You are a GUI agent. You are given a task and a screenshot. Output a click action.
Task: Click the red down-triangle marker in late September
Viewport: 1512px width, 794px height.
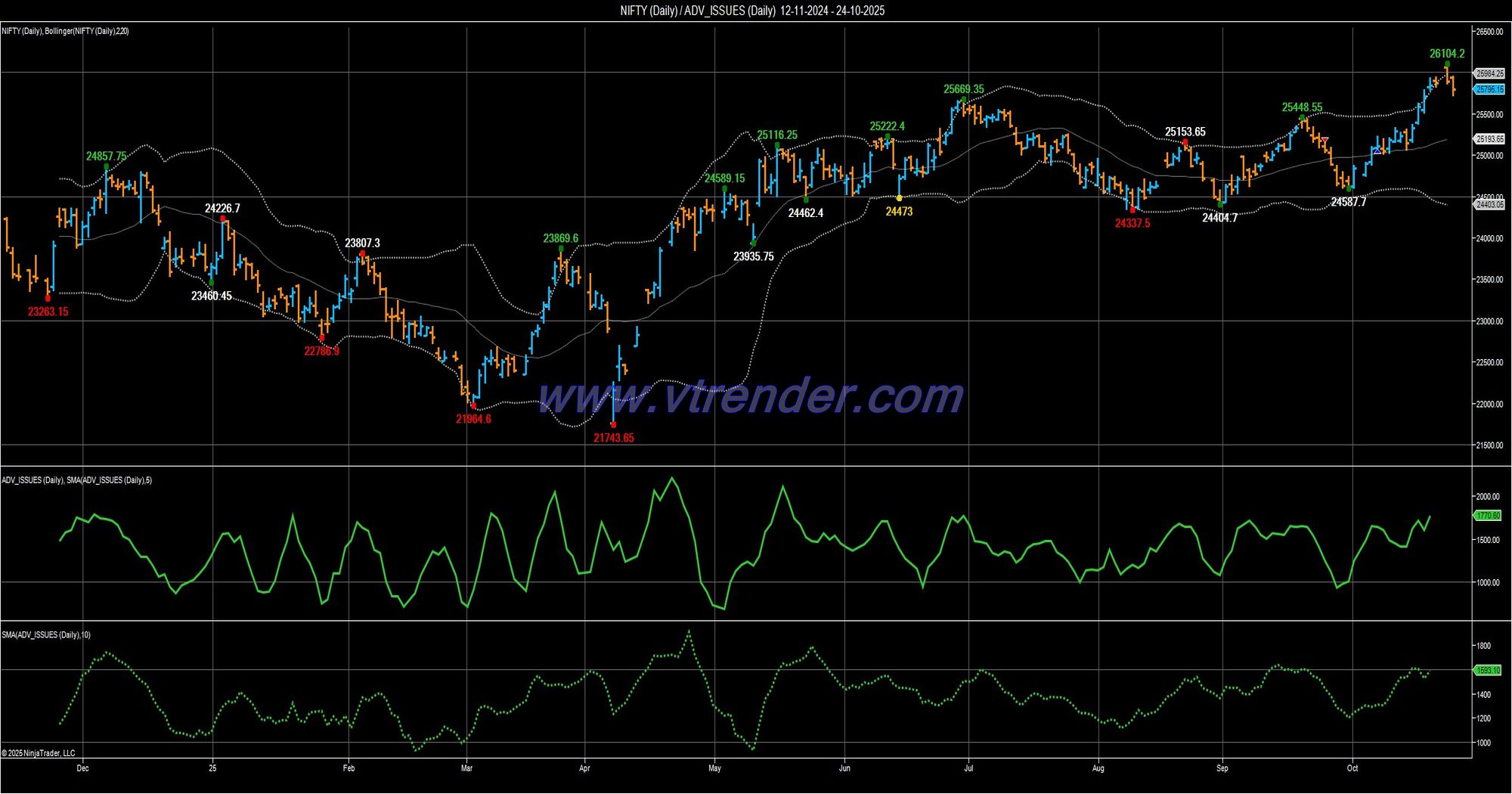click(x=1324, y=140)
